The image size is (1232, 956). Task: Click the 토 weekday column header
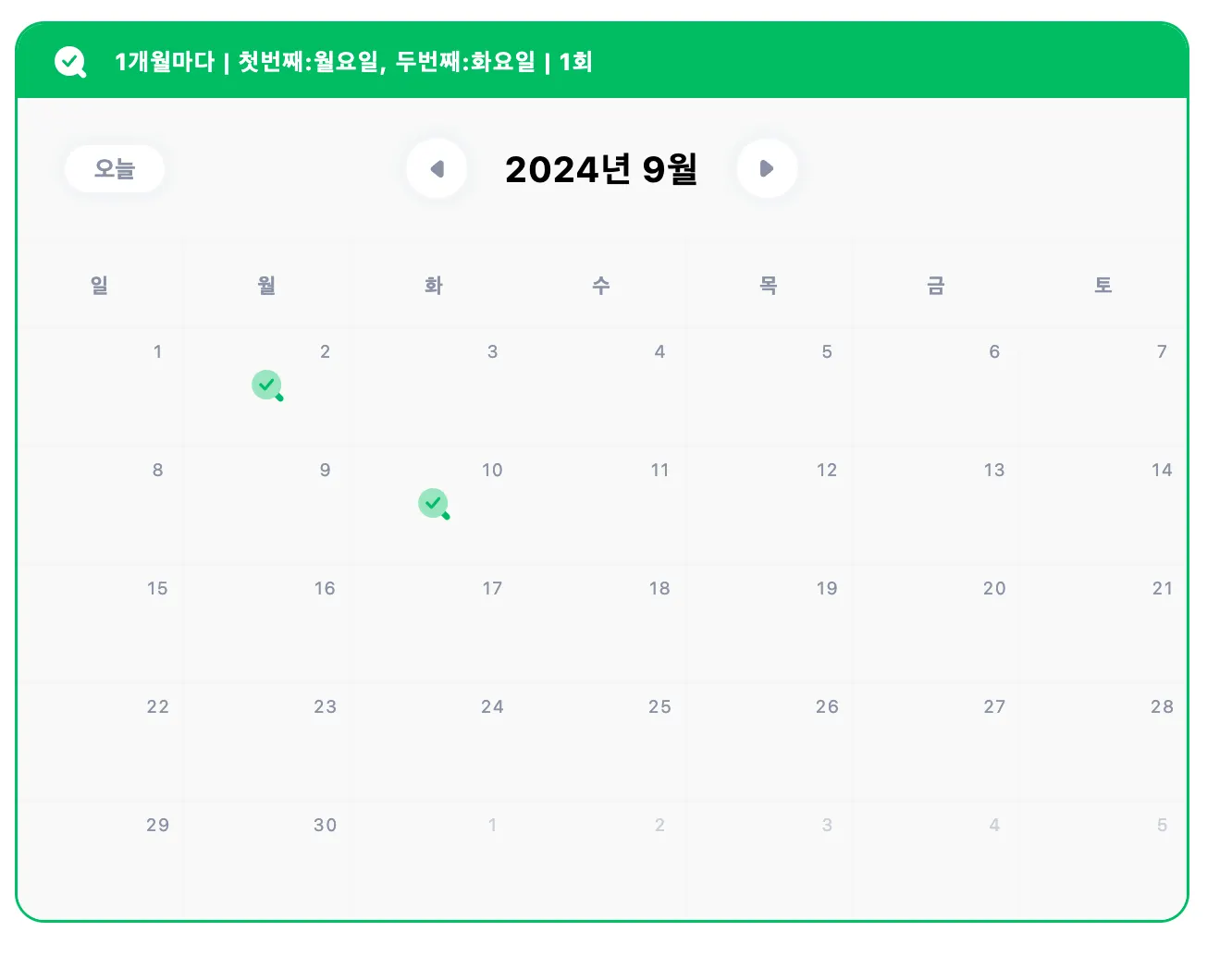tap(1103, 285)
